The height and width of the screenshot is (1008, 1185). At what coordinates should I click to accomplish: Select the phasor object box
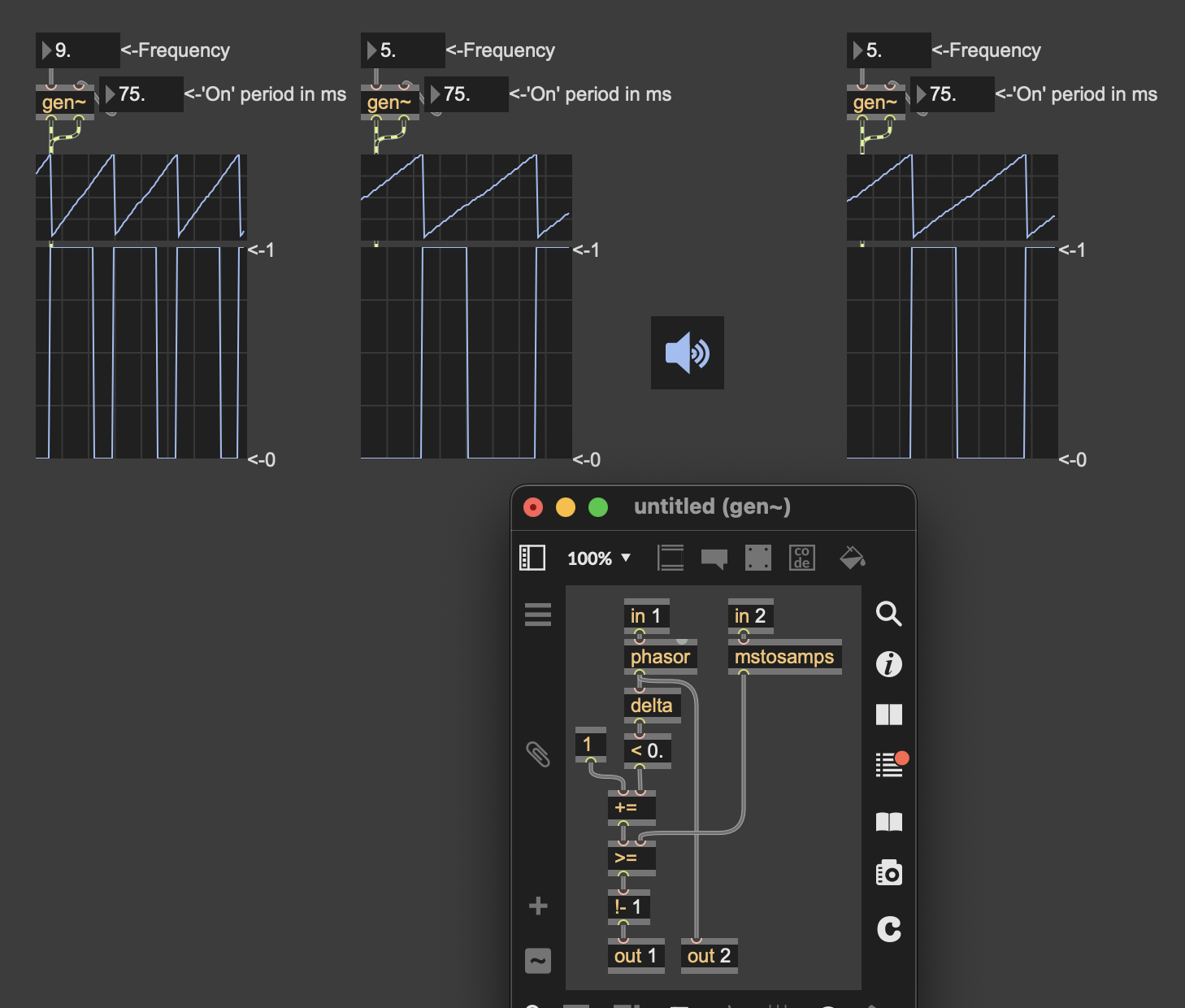(x=660, y=657)
